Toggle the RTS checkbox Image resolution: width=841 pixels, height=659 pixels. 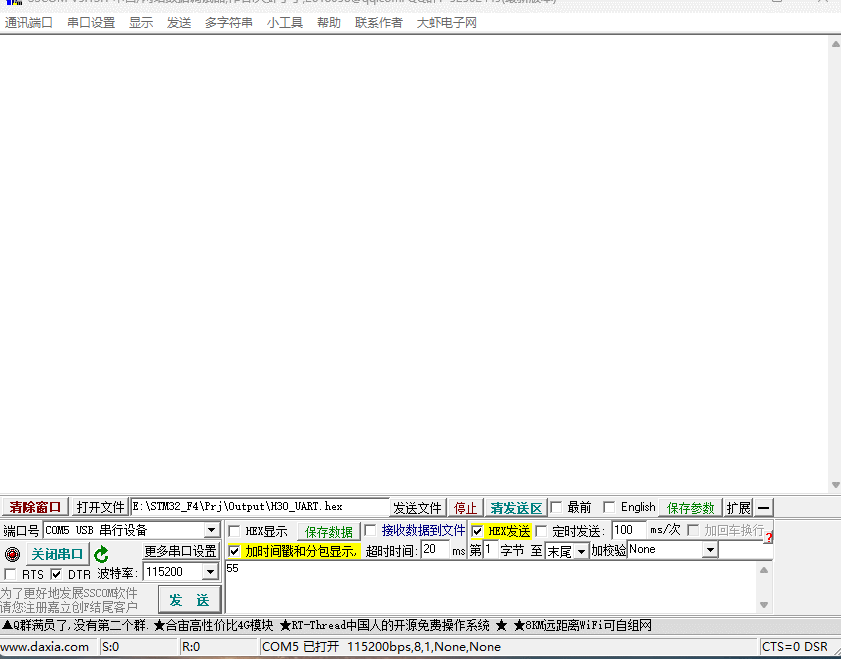point(10,574)
